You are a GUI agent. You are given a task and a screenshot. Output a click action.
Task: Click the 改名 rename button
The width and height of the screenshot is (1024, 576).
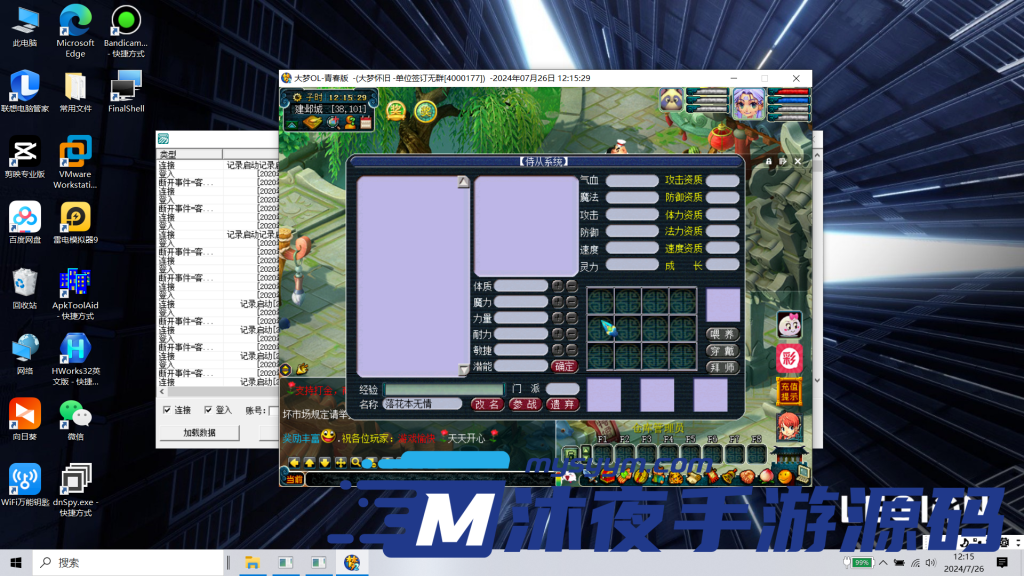[x=487, y=404]
